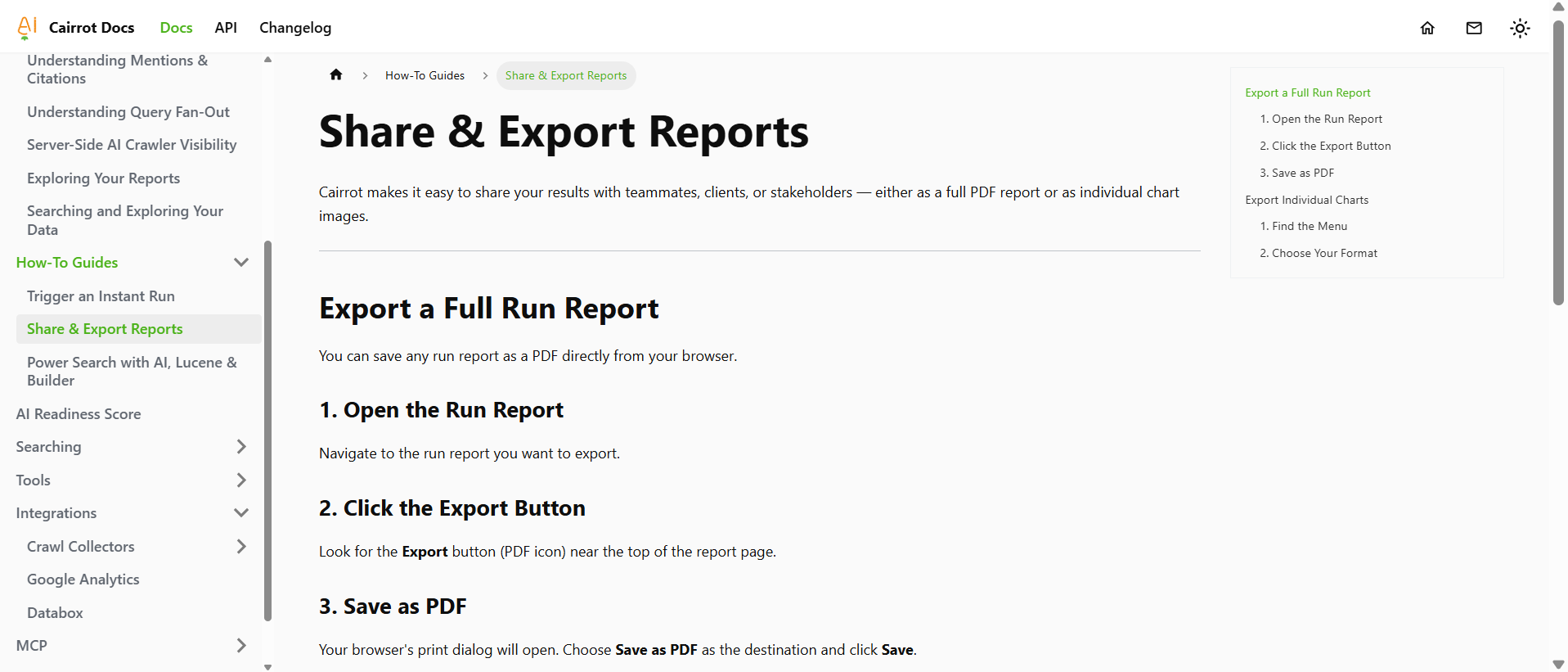Image resolution: width=1568 pixels, height=672 pixels.
Task: Open the API tab
Action: [x=226, y=28]
